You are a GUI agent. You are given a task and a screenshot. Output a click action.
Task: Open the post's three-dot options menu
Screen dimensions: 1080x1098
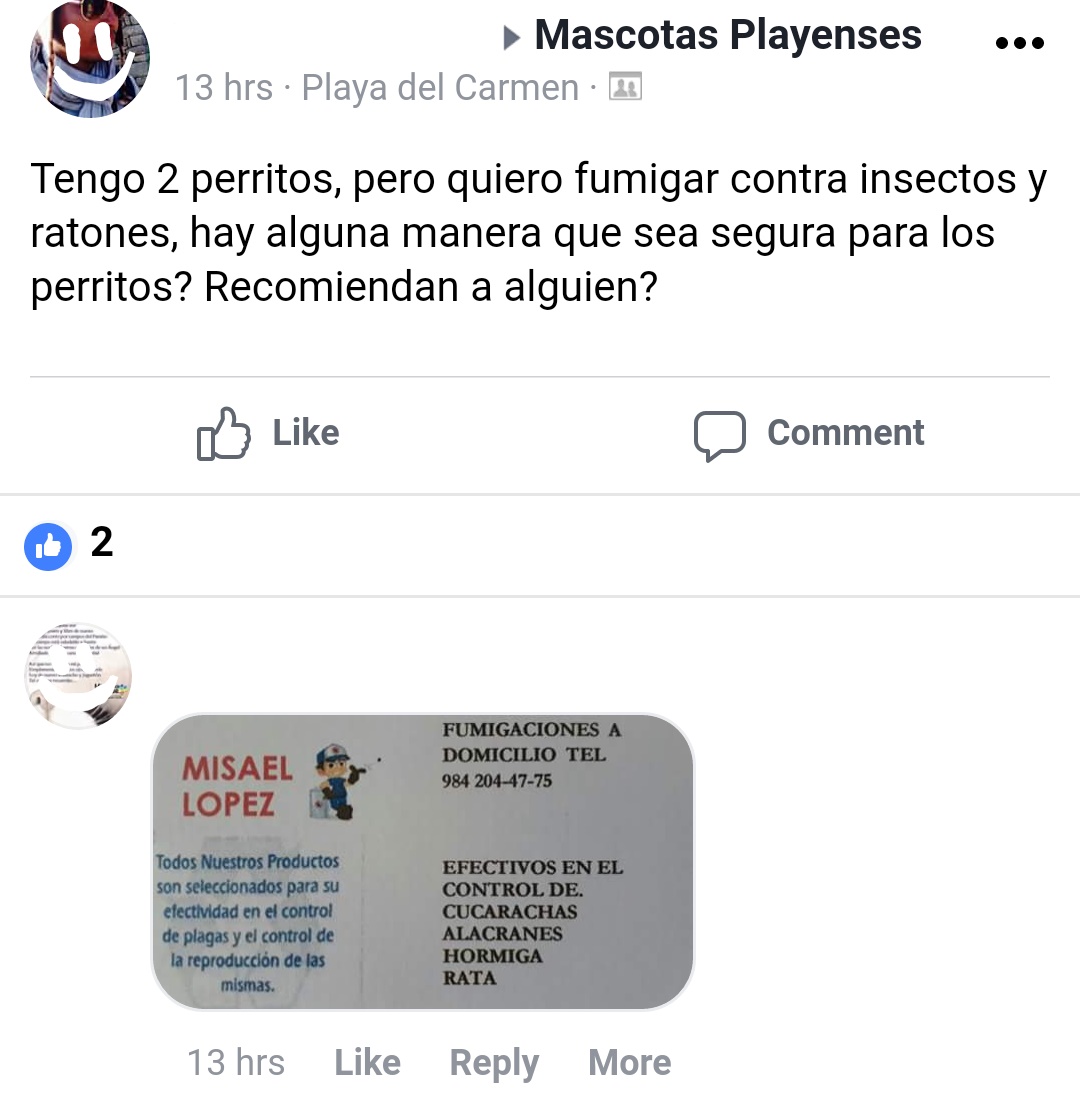(x=1019, y=43)
